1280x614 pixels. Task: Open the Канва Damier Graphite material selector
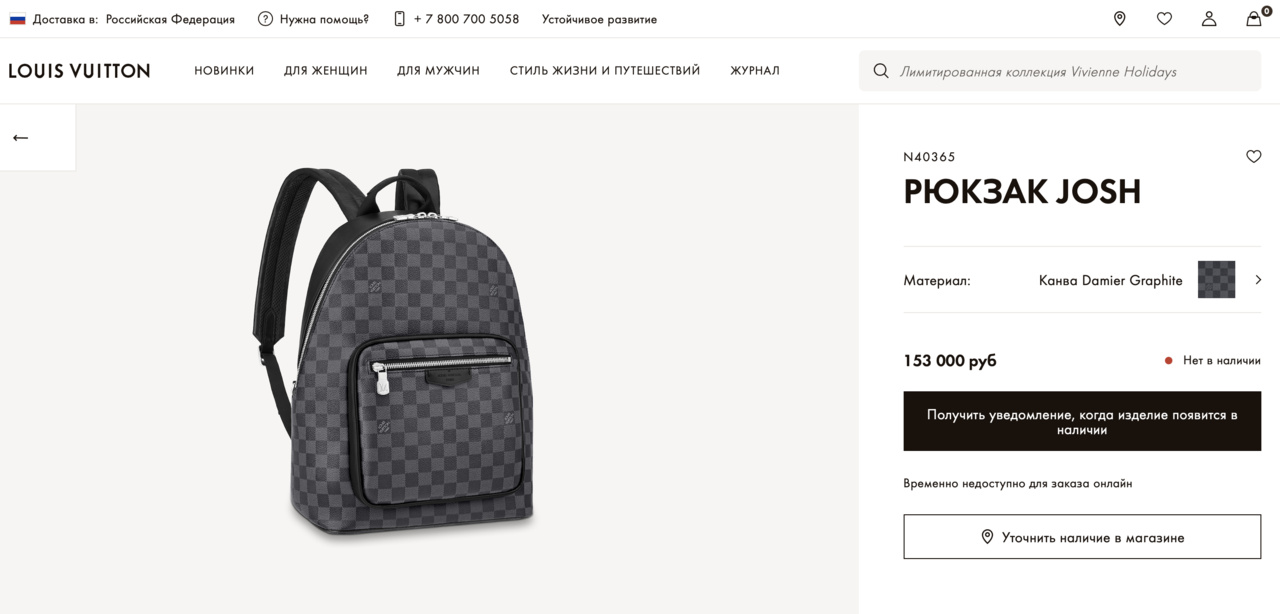[1110, 281]
